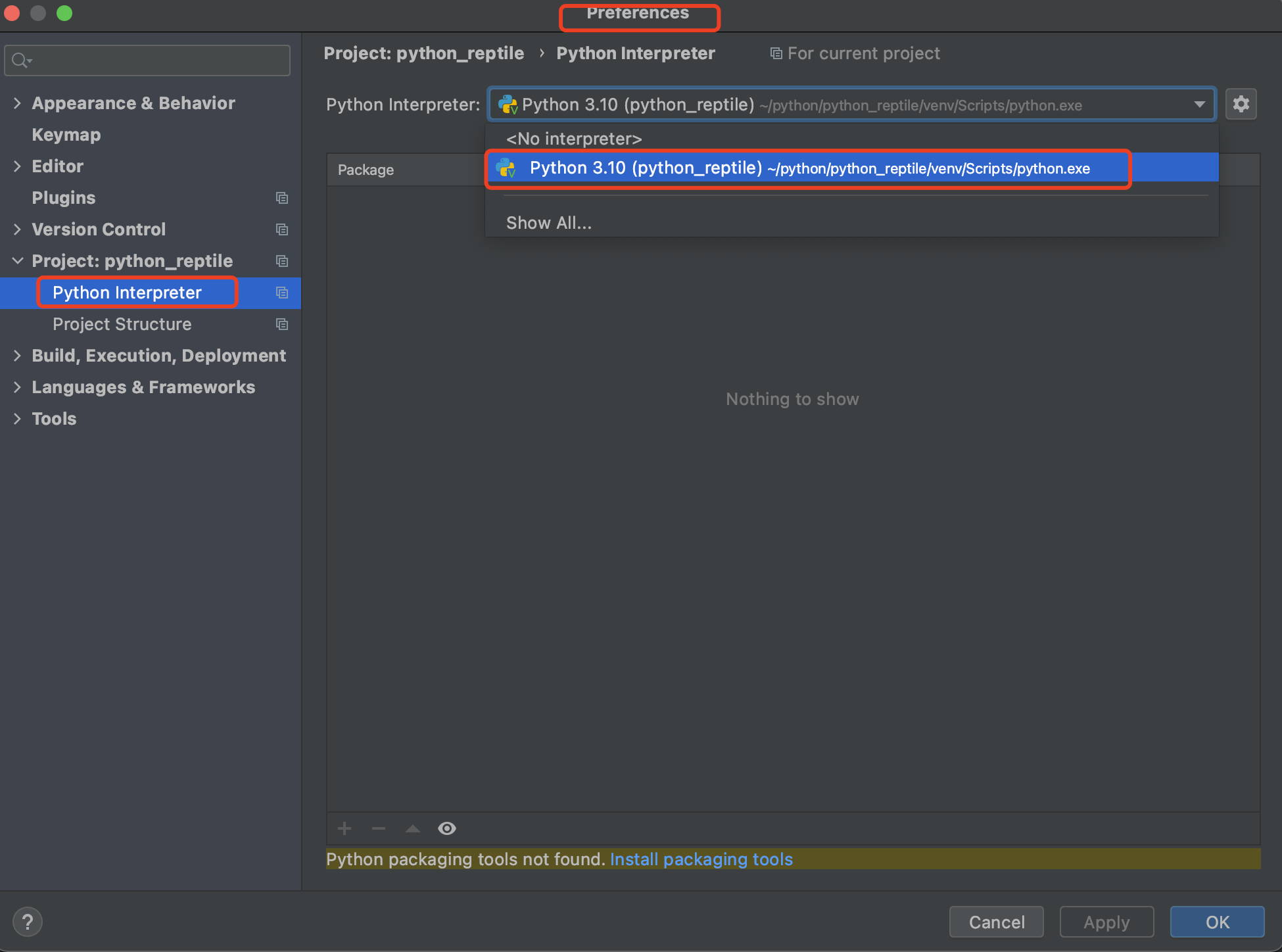Click project-level icon beside Project Structure
1282x952 pixels.
pos(282,324)
